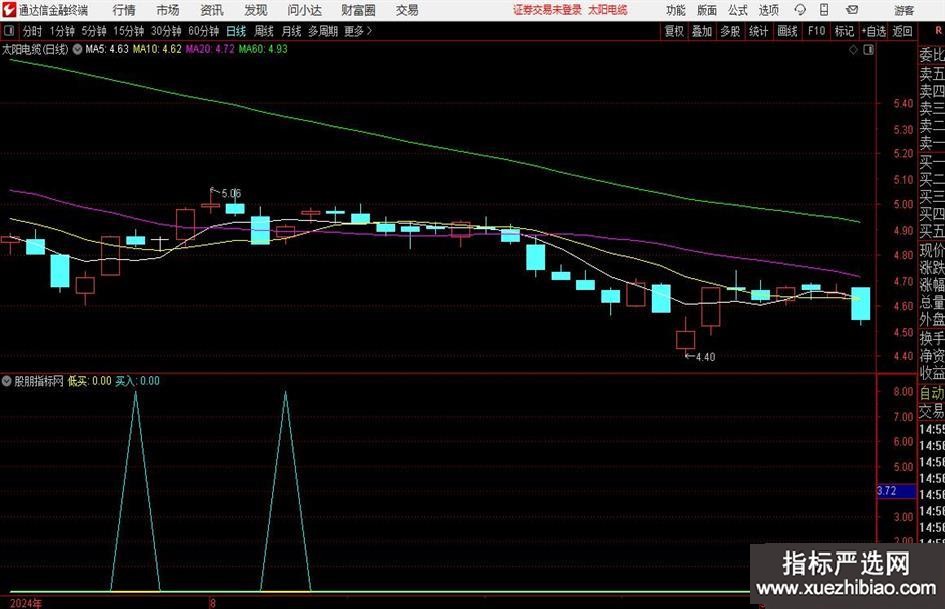Click the 8.00 indicator axis label
Screen dimensions: 945x609
click(903, 391)
